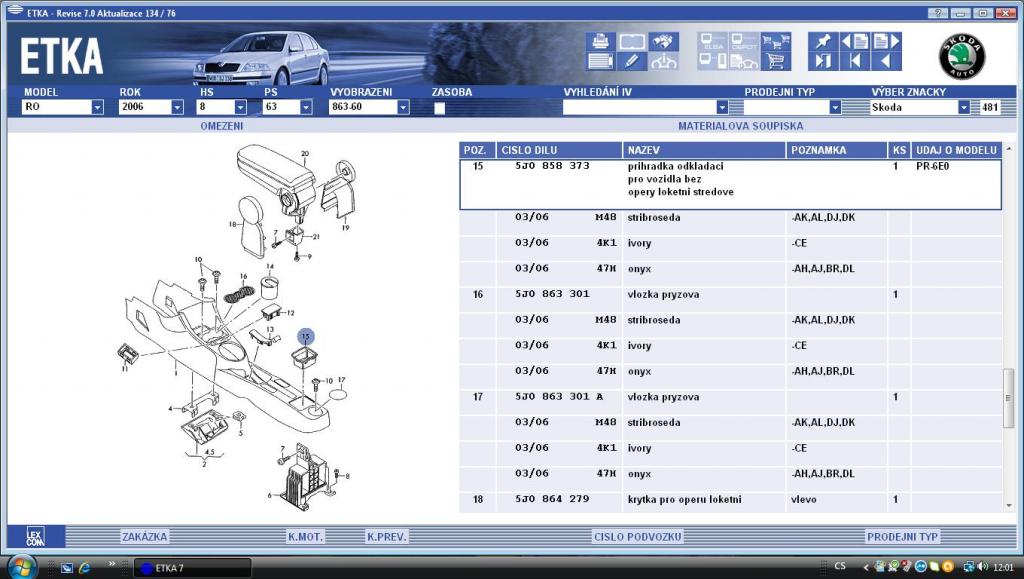This screenshot has height=579, width=1024.
Task: Click the show desktop quick launch icon
Action: tap(67, 568)
